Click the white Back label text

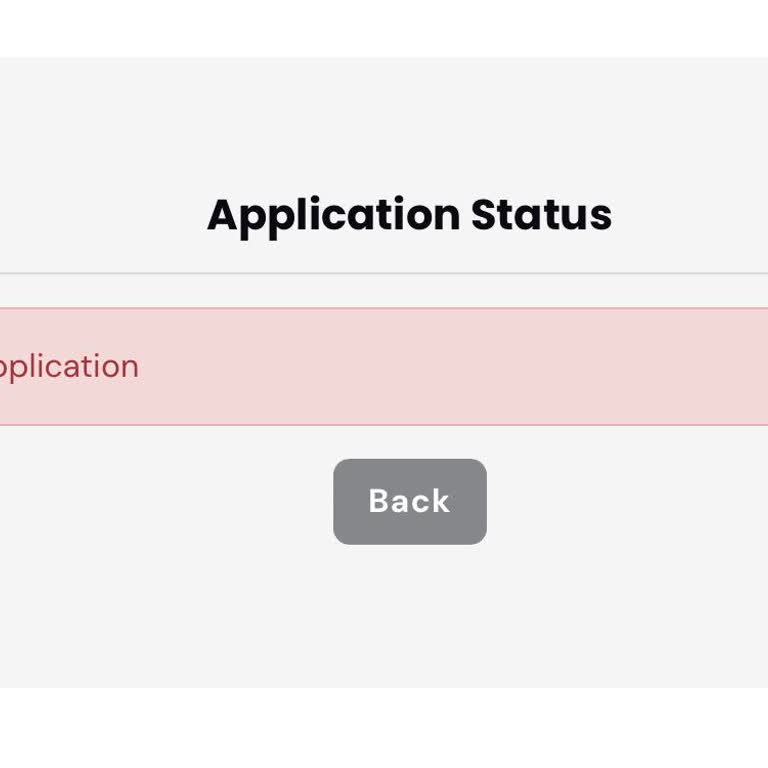(x=409, y=501)
